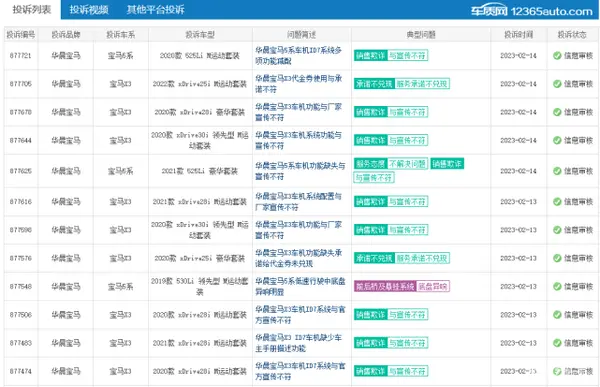This screenshot has width=600, height=387.
Task: Open complaint link 华晨宝马5系车机ID7系统多项功能减配
Action: point(298,56)
